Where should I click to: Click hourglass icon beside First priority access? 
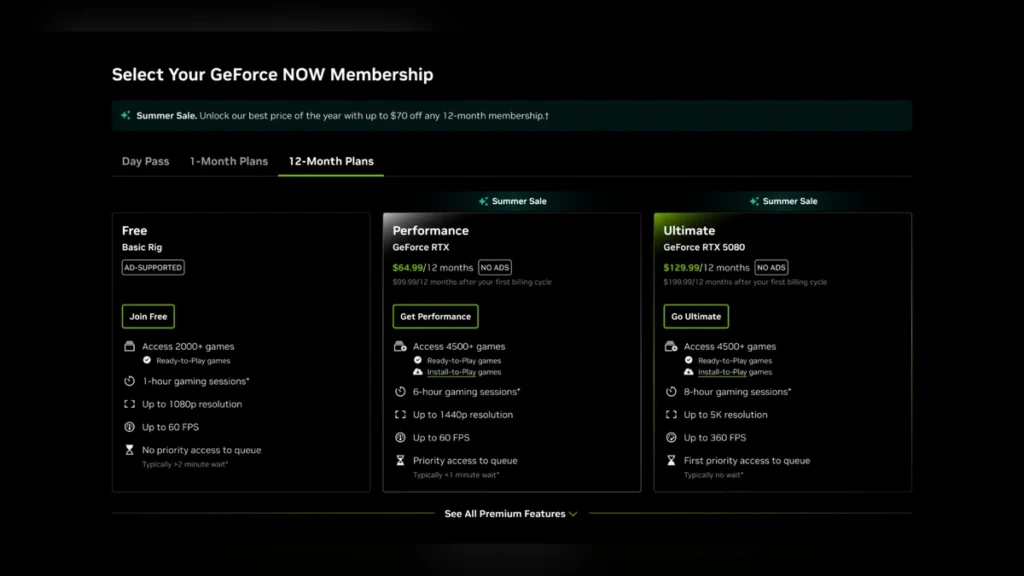point(671,460)
